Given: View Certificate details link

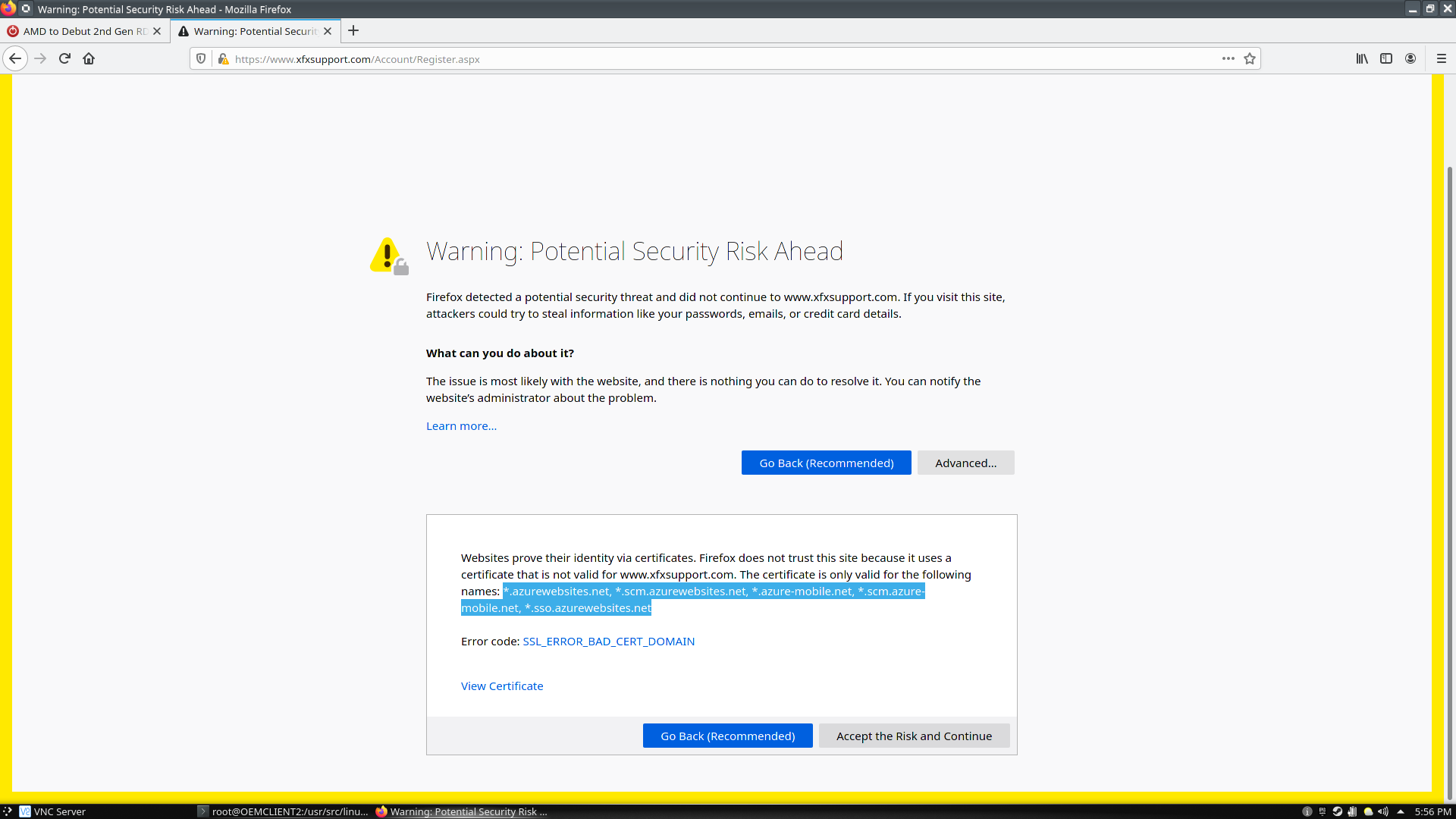Looking at the screenshot, I should pyautogui.click(x=501, y=686).
